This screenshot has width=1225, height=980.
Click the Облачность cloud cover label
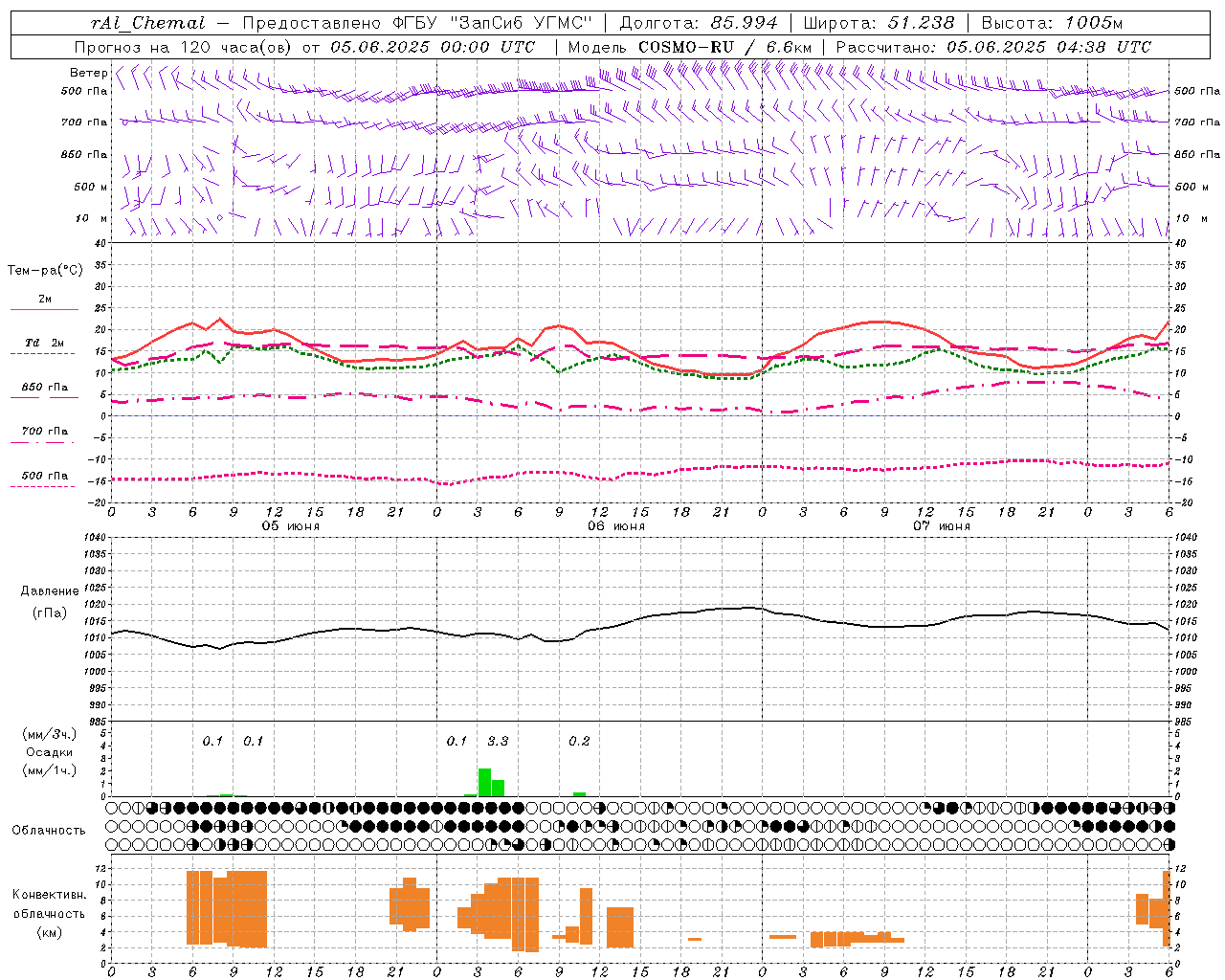coord(49,831)
